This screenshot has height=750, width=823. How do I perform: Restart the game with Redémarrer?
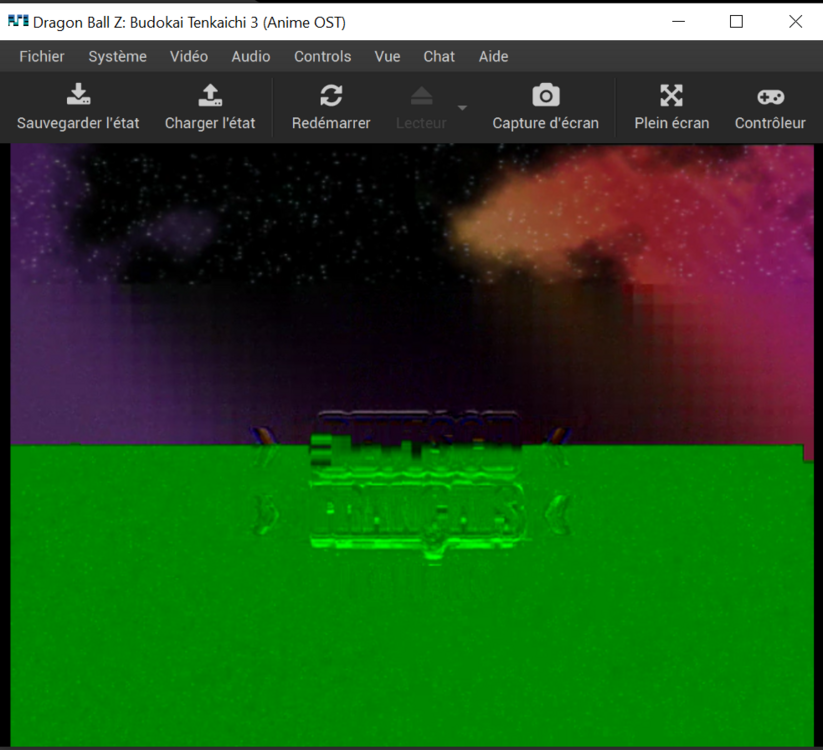331,96
